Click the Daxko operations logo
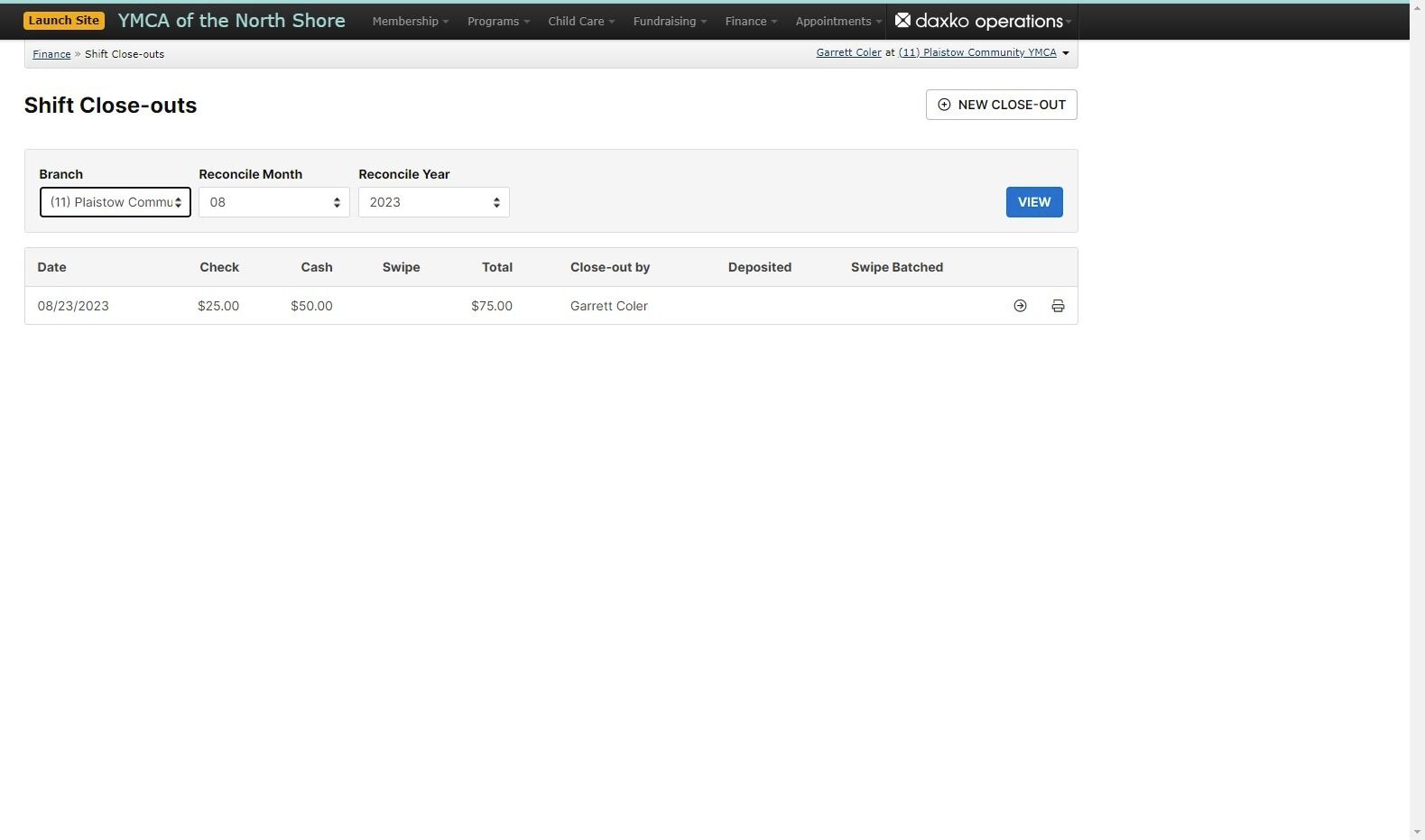The height and width of the screenshot is (840, 1425). coord(978,21)
